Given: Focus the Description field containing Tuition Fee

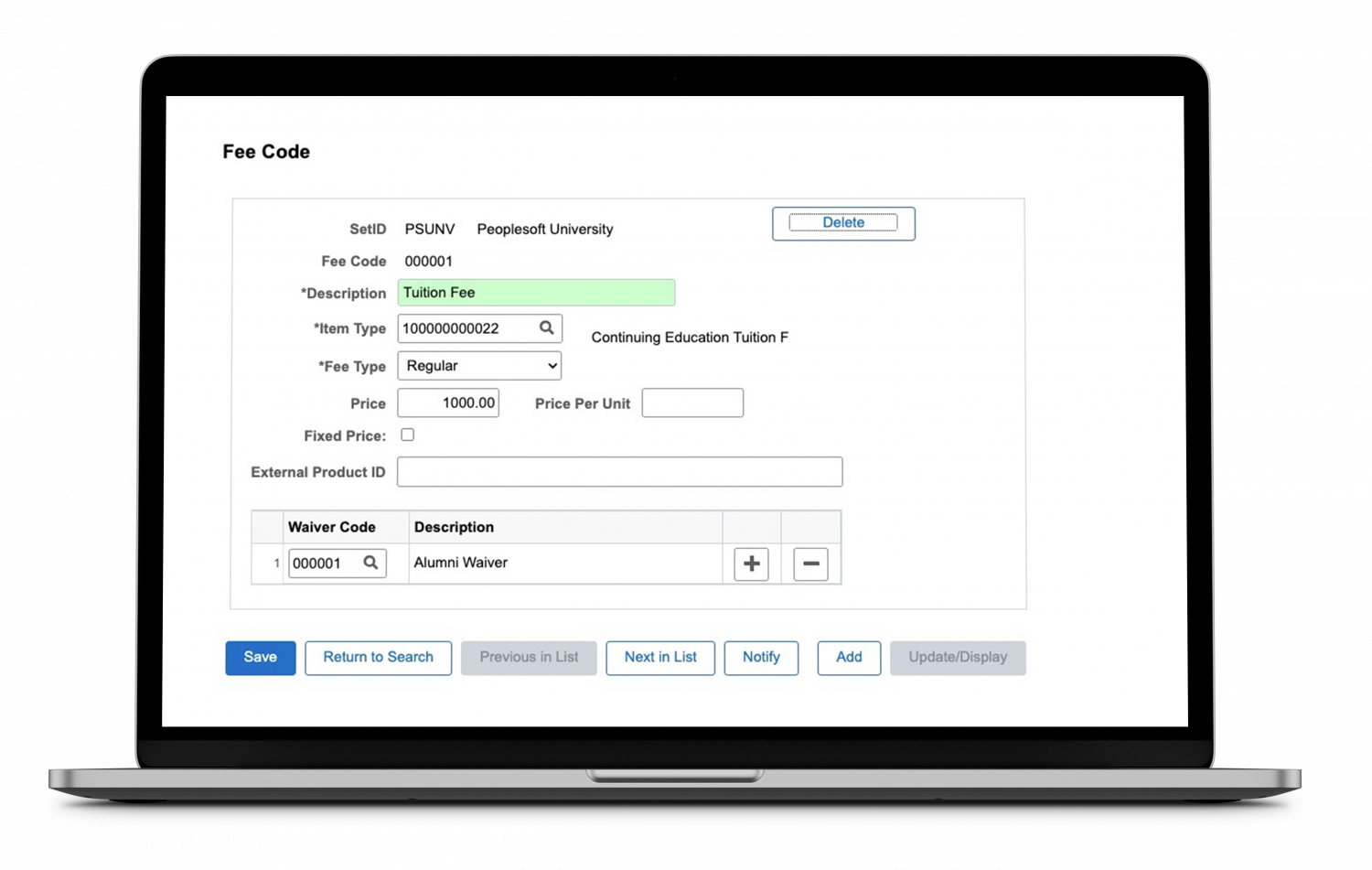Looking at the screenshot, I should click(536, 293).
